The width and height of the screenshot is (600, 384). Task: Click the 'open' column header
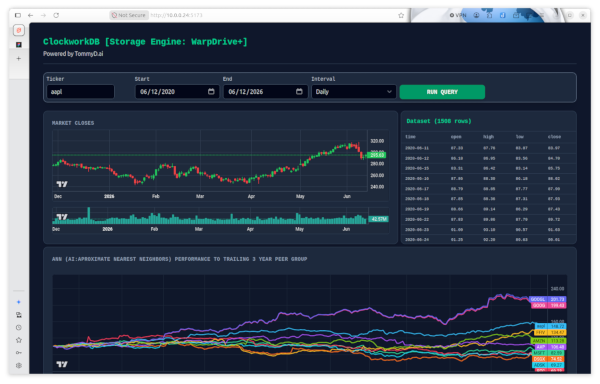click(x=456, y=137)
